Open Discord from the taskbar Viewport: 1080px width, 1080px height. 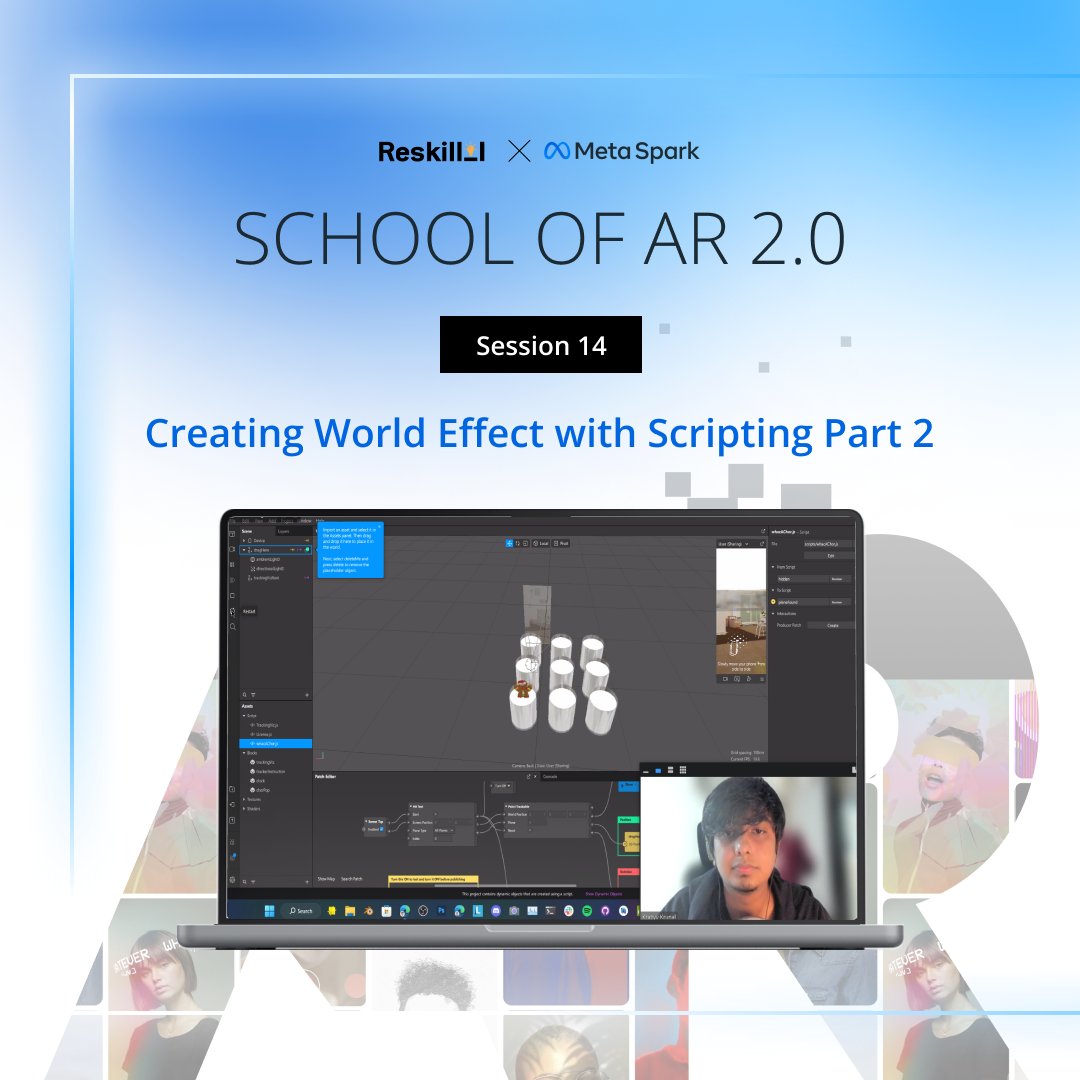click(496, 911)
